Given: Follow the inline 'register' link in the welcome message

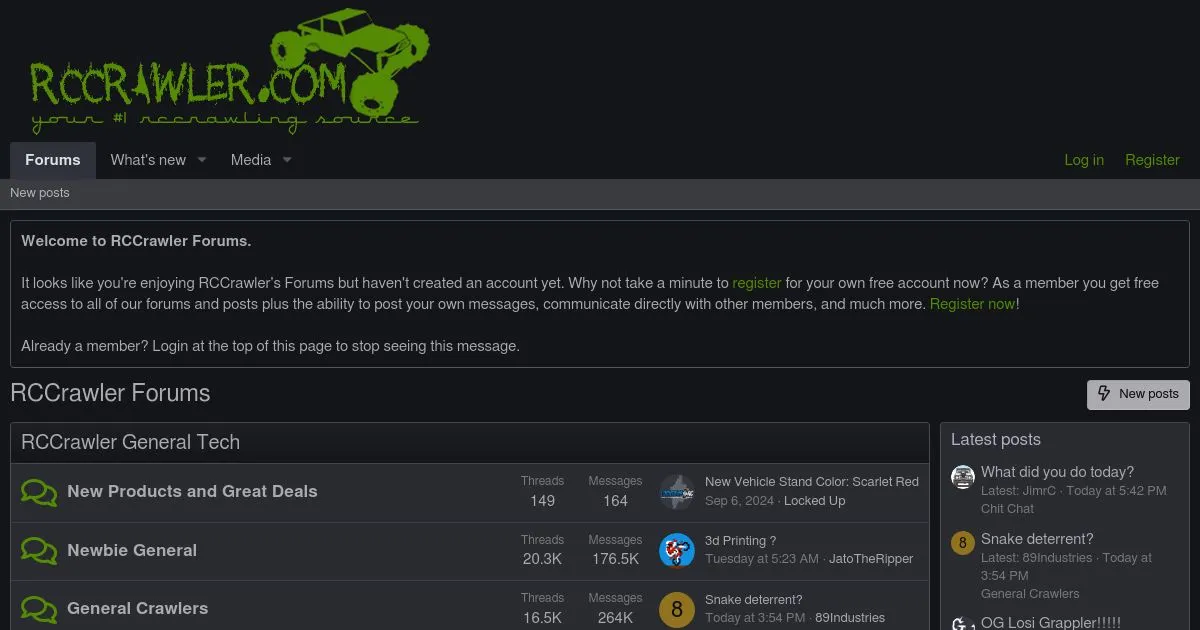Looking at the screenshot, I should [x=757, y=283].
